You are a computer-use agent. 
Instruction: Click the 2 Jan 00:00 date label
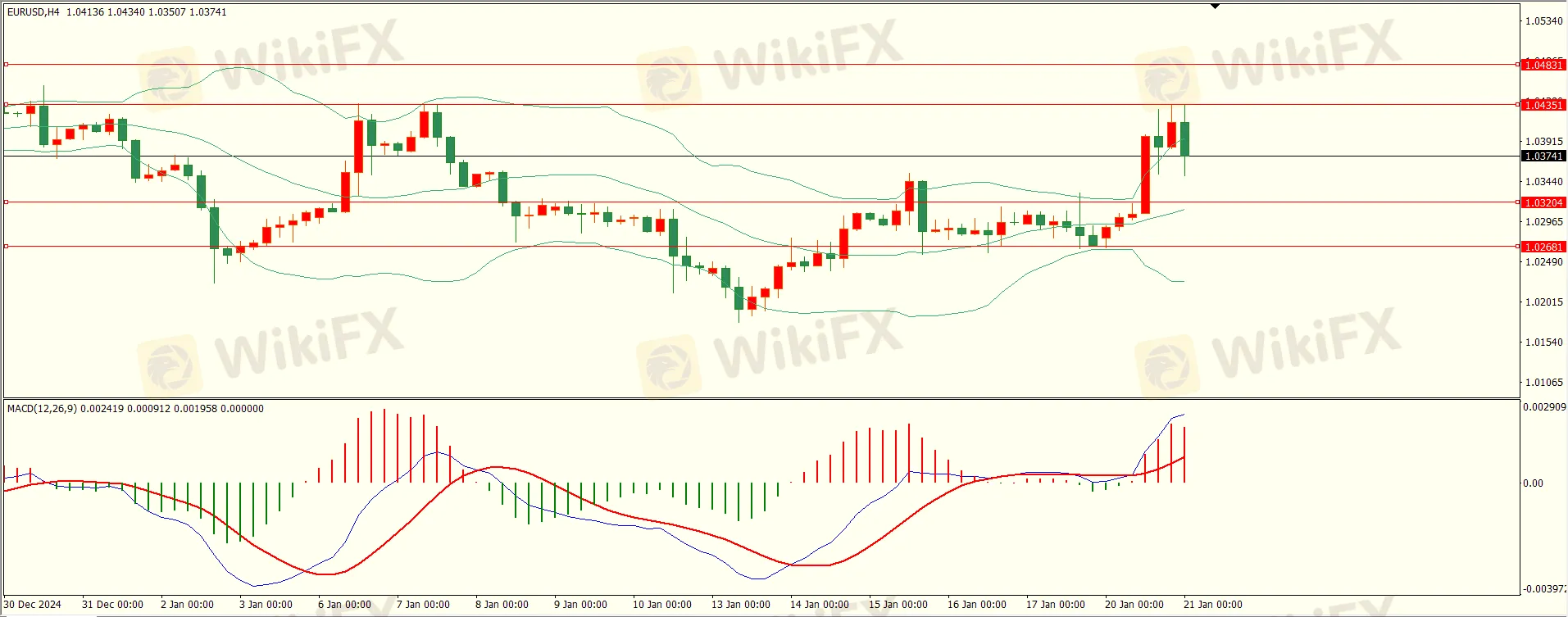point(187,605)
